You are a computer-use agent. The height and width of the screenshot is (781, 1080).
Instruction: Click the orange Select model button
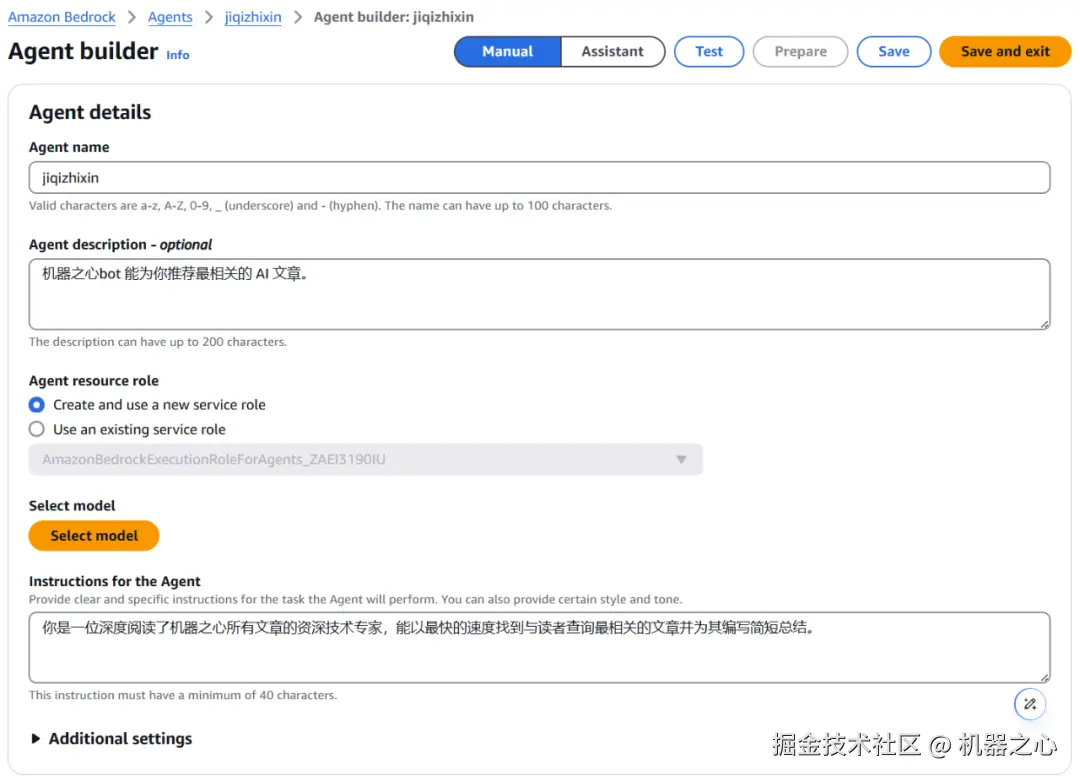pyautogui.click(x=94, y=536)
